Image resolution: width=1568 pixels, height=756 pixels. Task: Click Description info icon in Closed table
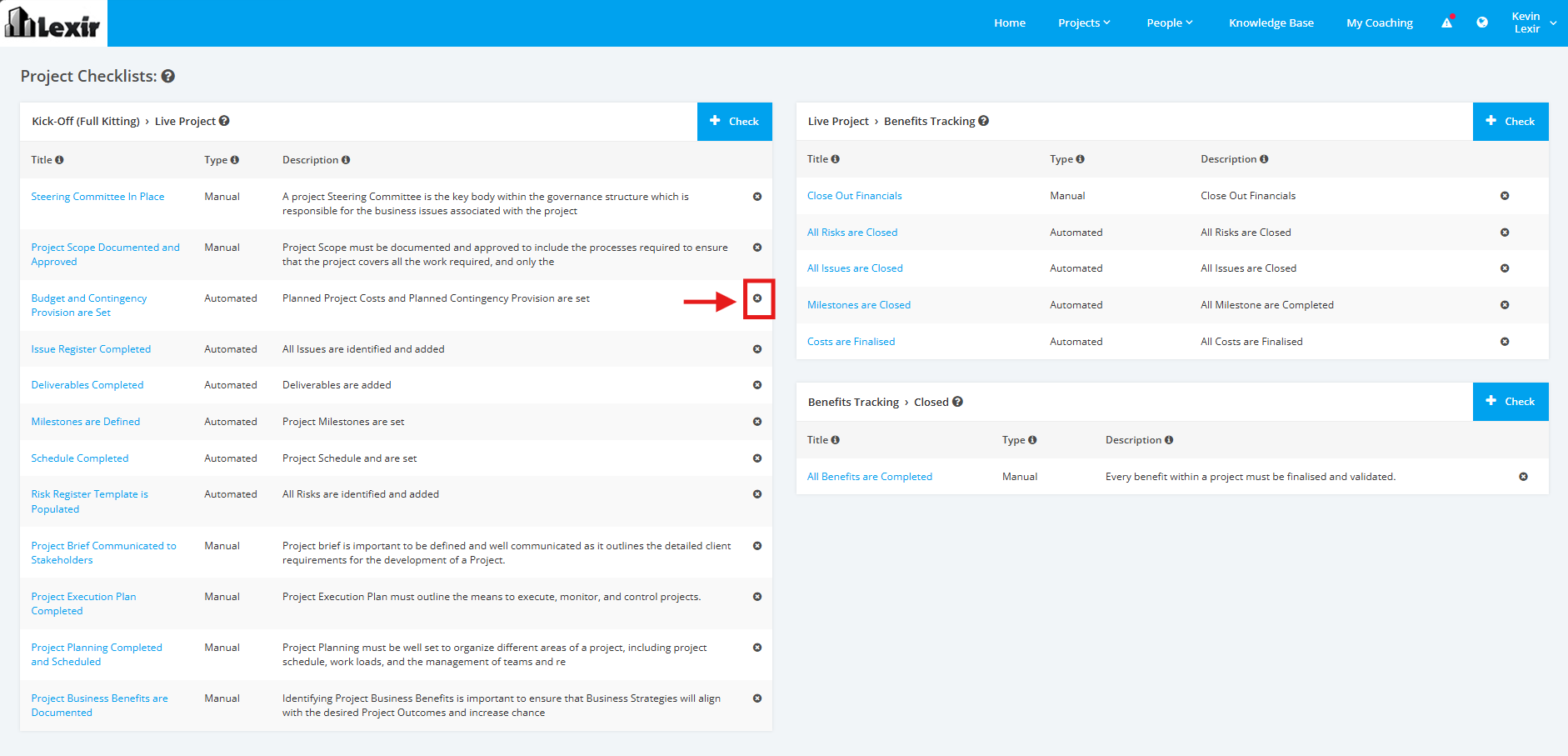coord(1169,440)
